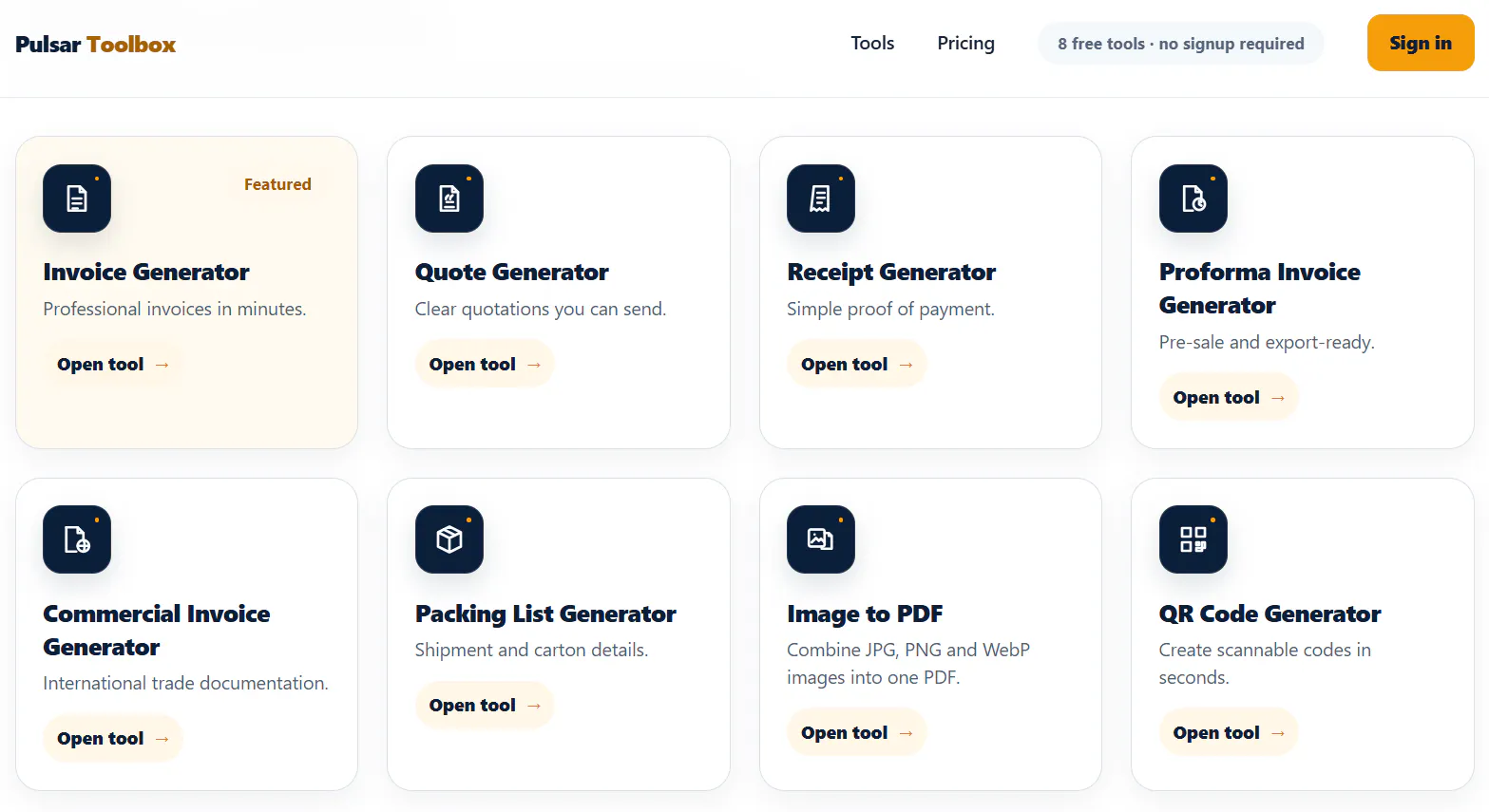Screen dimensions: 1489x812
Task: Click the QR Code Generator heading
Action: (x=1269, y=614)
